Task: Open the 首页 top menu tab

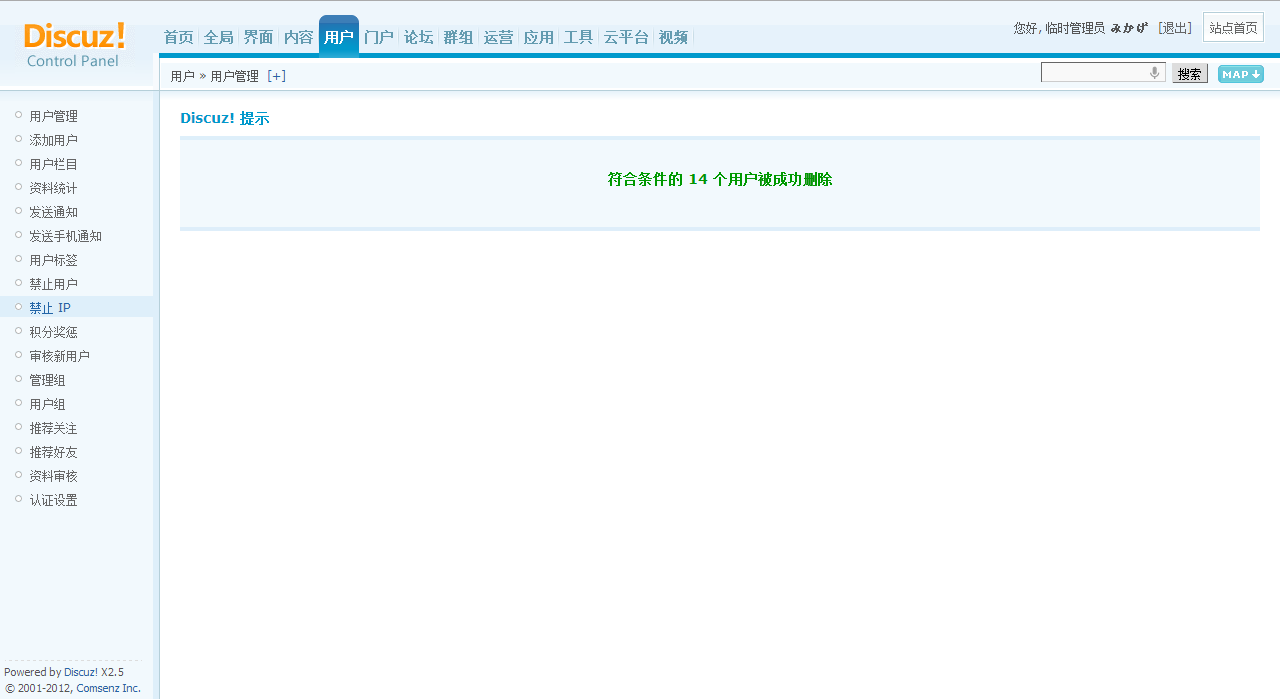Action: coord(179,38)
